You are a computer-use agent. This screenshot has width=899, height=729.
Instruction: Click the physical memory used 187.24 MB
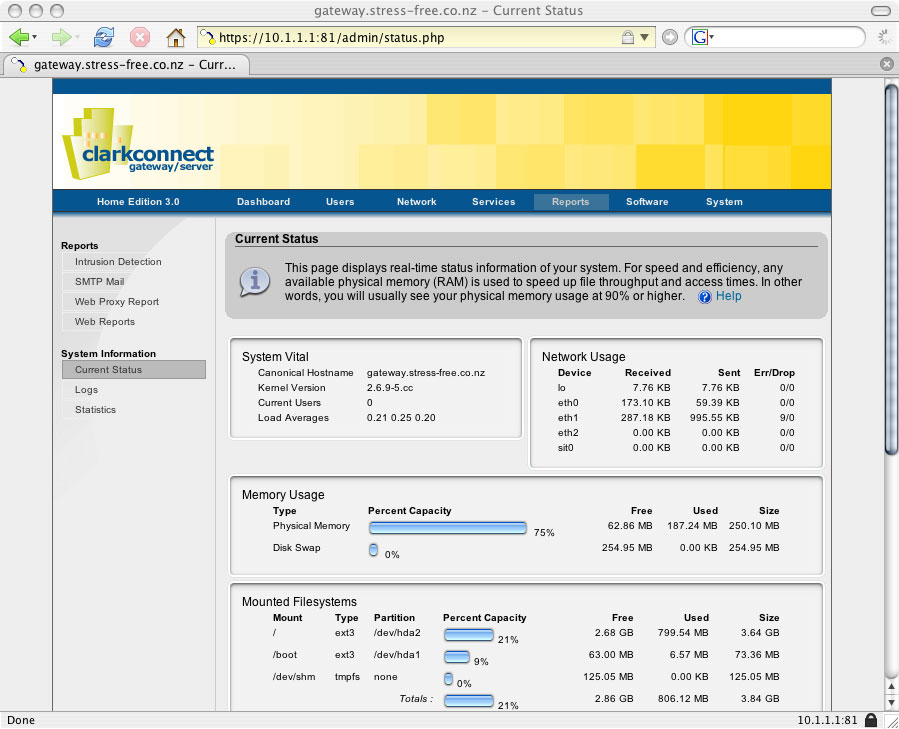click(x=692, y=525)
